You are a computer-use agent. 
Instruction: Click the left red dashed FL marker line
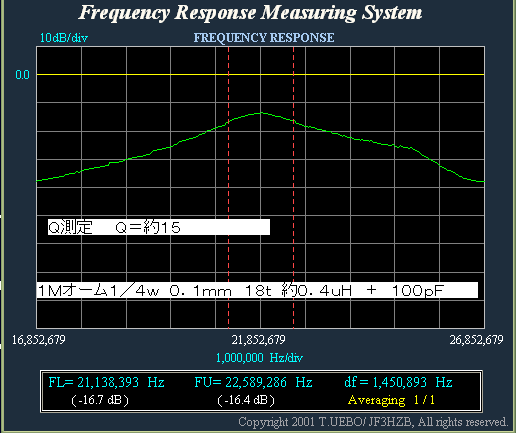tap(228, 187)
